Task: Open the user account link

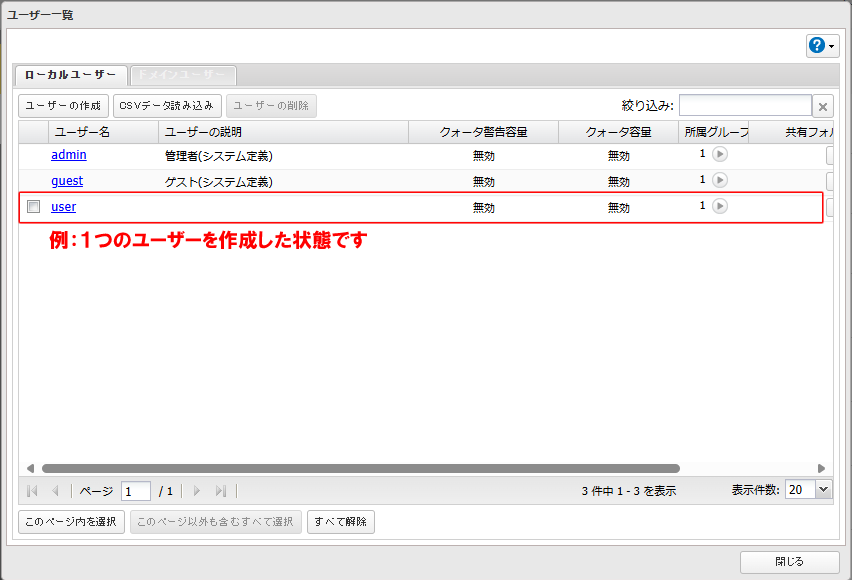Action: coord(64,207)
